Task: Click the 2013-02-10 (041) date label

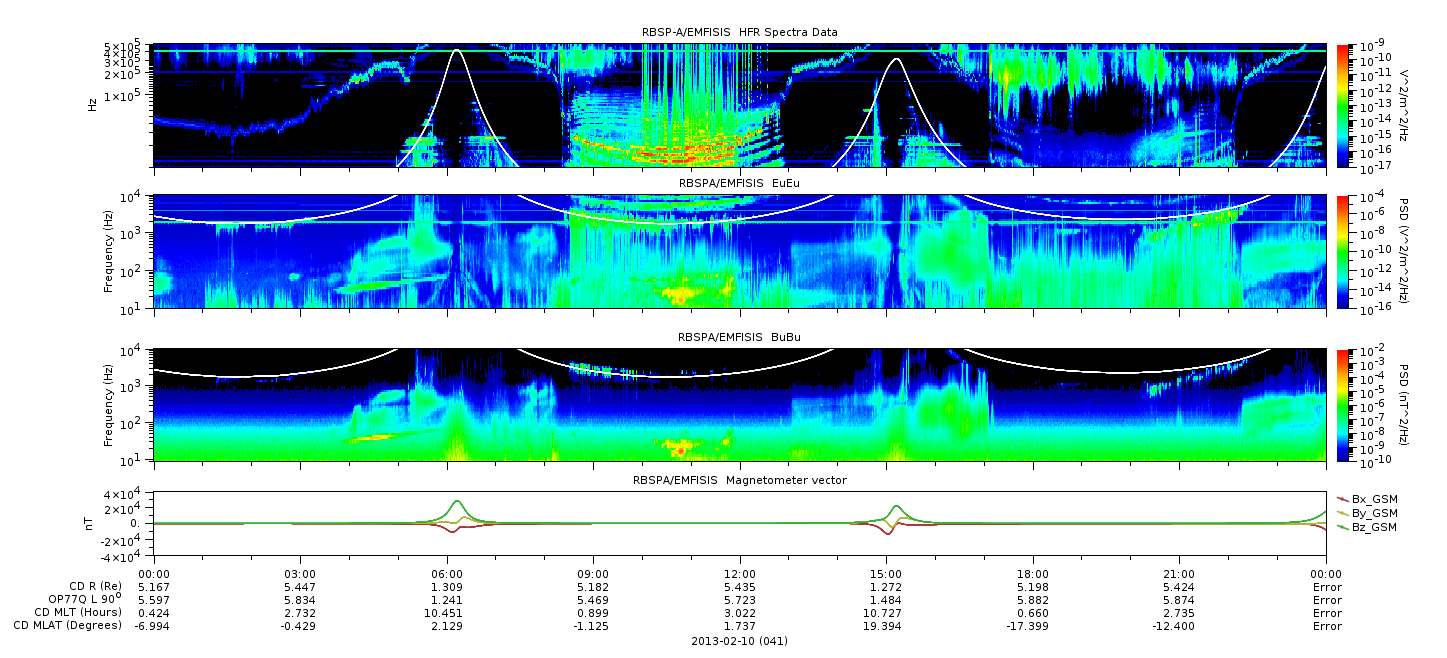Action: pos(739,641)
